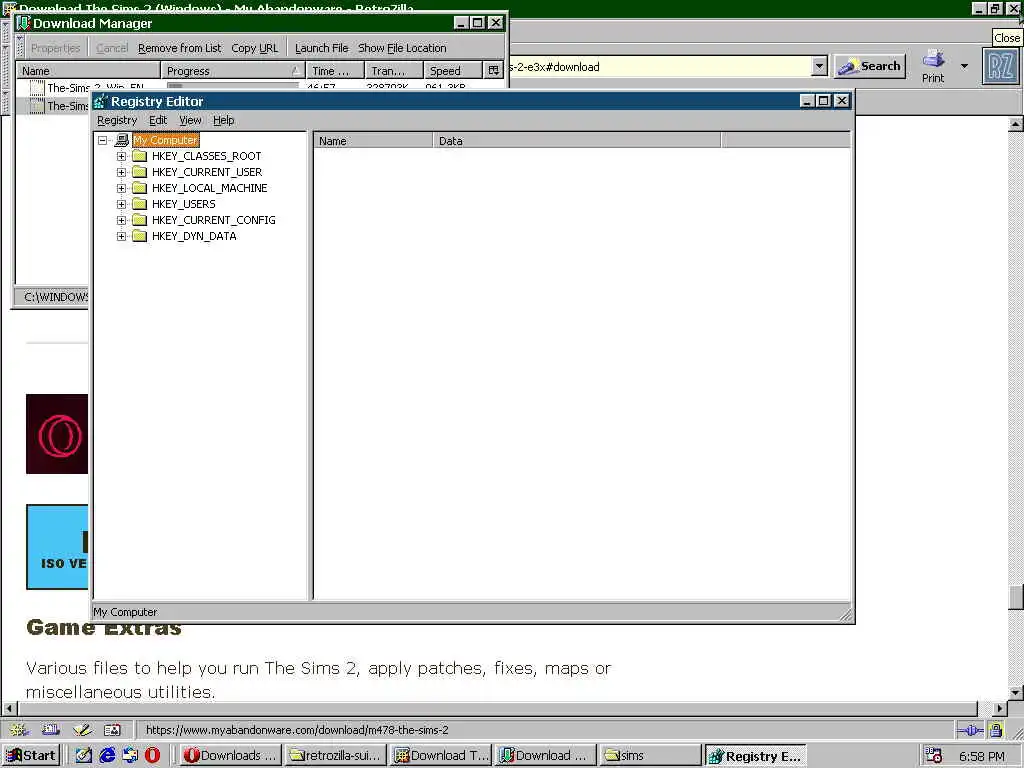
Task: Click Show Desktop quick launch icon
Action: coord(83,756)
